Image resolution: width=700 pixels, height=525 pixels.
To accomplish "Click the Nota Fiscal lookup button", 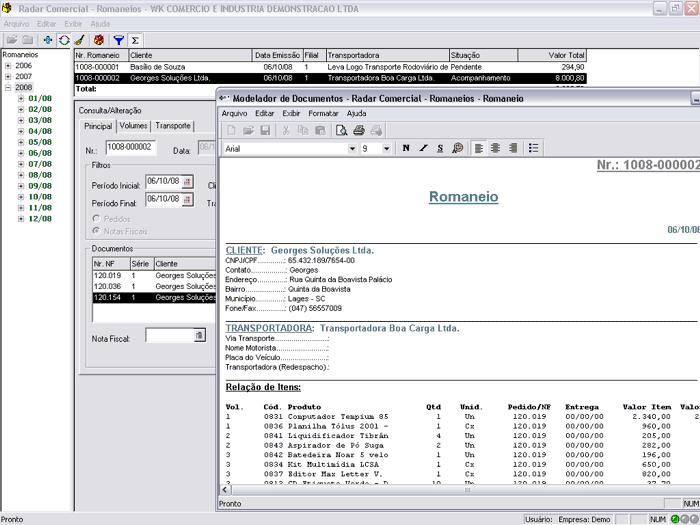I will [199, 336].
